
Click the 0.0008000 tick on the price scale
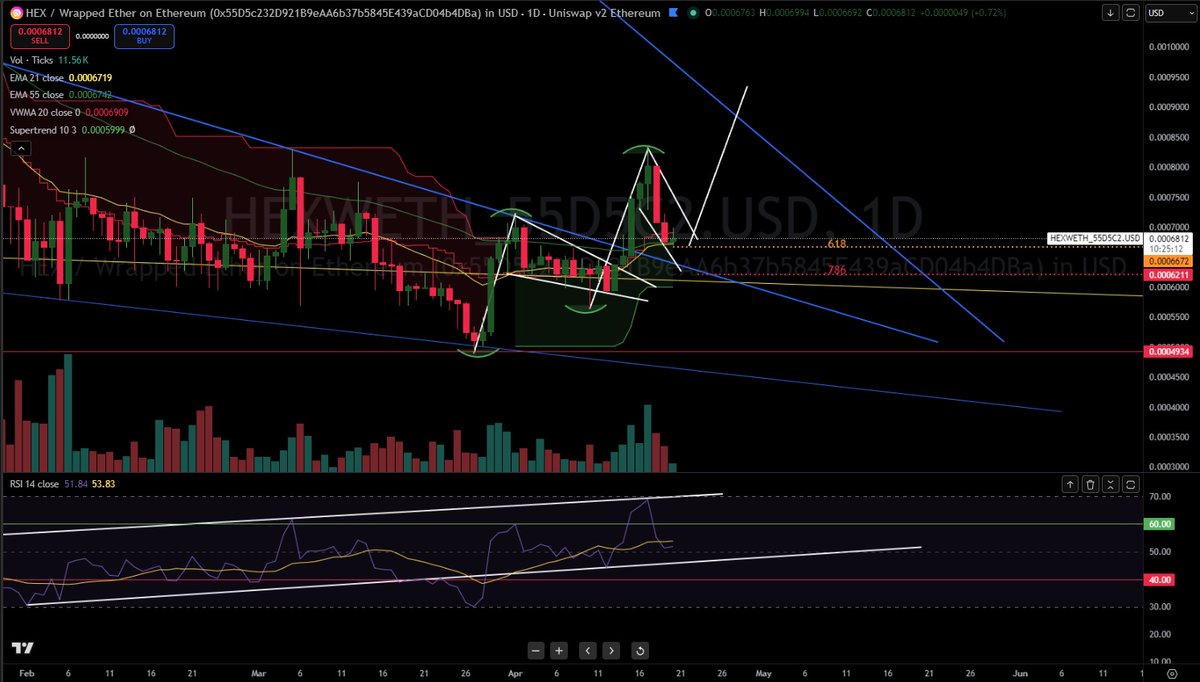click(x=1170, y=167)
